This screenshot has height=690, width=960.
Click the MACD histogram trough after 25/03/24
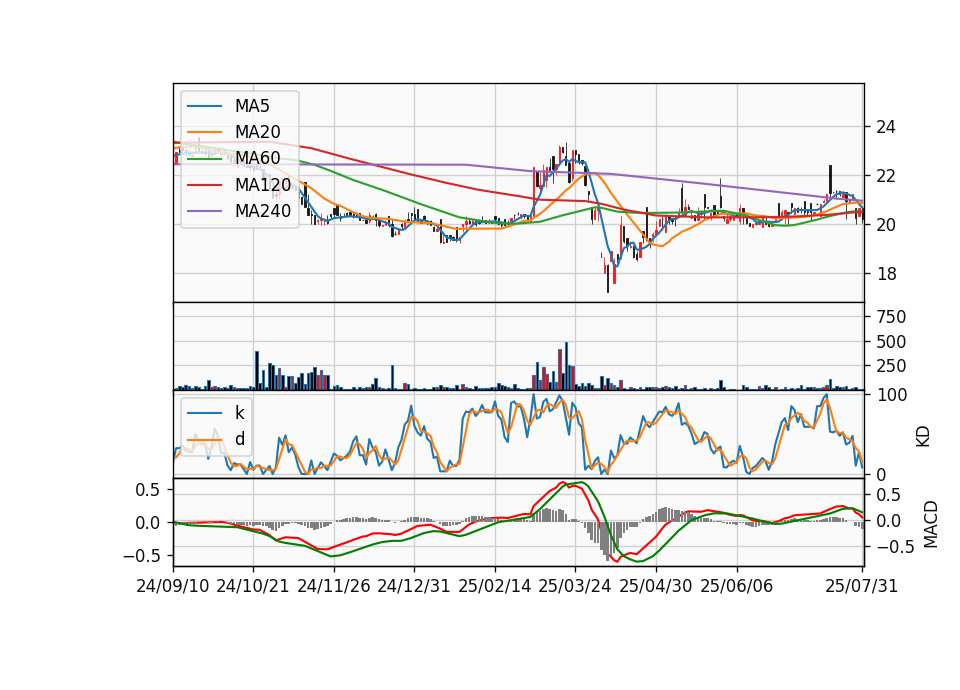pos(608,541)
